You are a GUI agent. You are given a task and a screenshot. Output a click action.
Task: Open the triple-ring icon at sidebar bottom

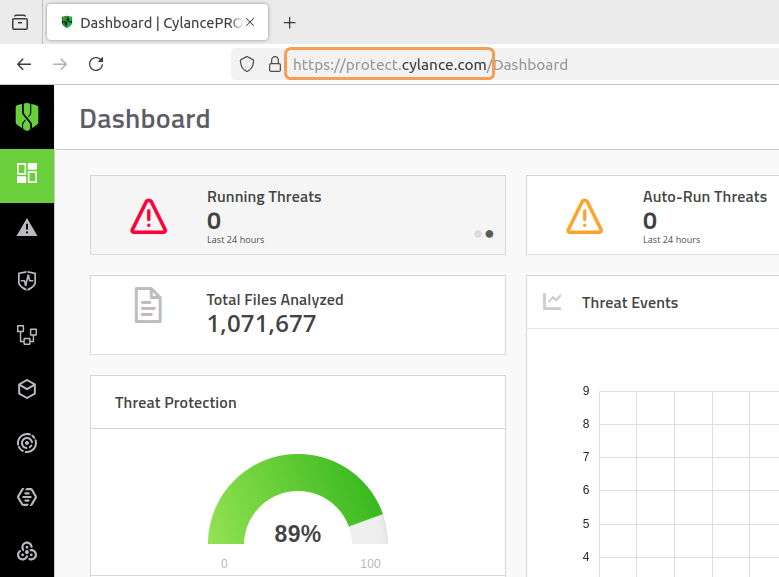pyautogui.click(x=27, y=551)
